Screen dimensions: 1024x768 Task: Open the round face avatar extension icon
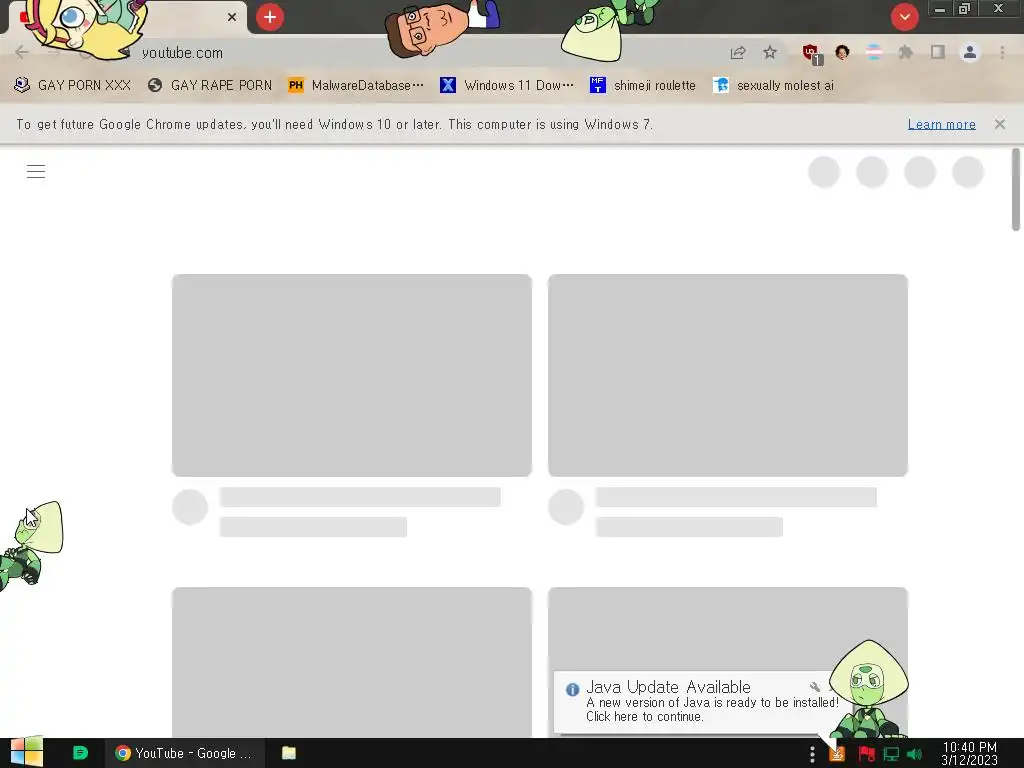tap(842, 52)
